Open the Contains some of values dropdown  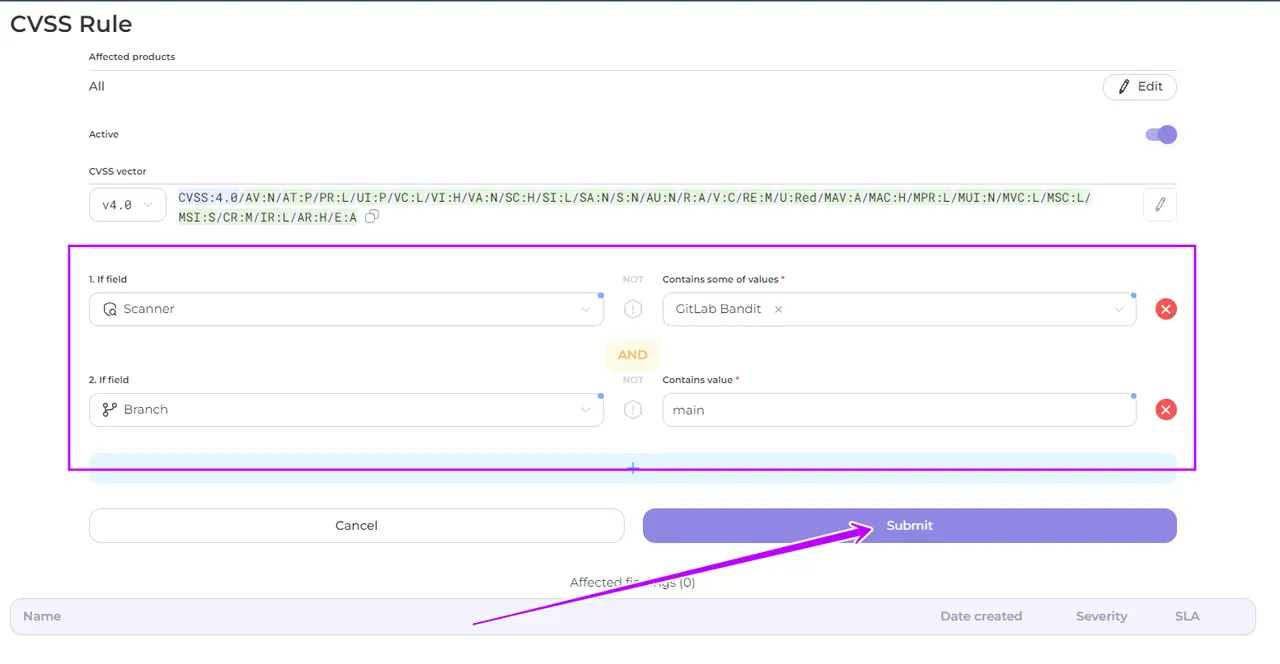tap(1118, 309)
